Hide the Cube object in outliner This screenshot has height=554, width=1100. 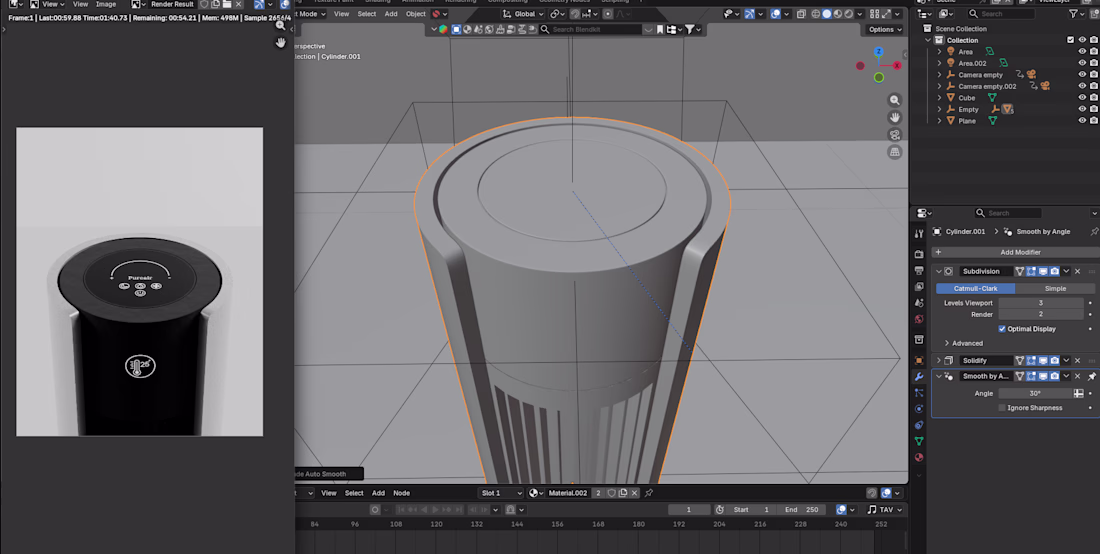coord(1082,97)
